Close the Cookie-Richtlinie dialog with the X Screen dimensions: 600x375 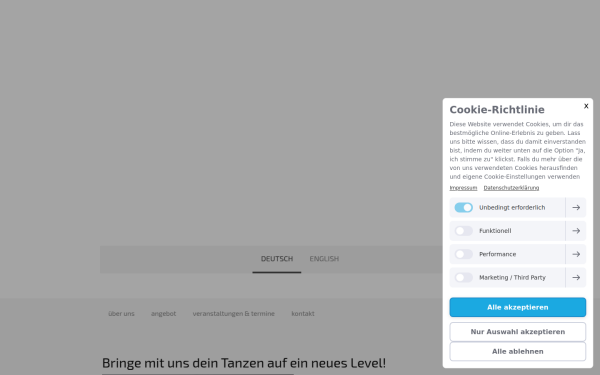pos(586,106)
